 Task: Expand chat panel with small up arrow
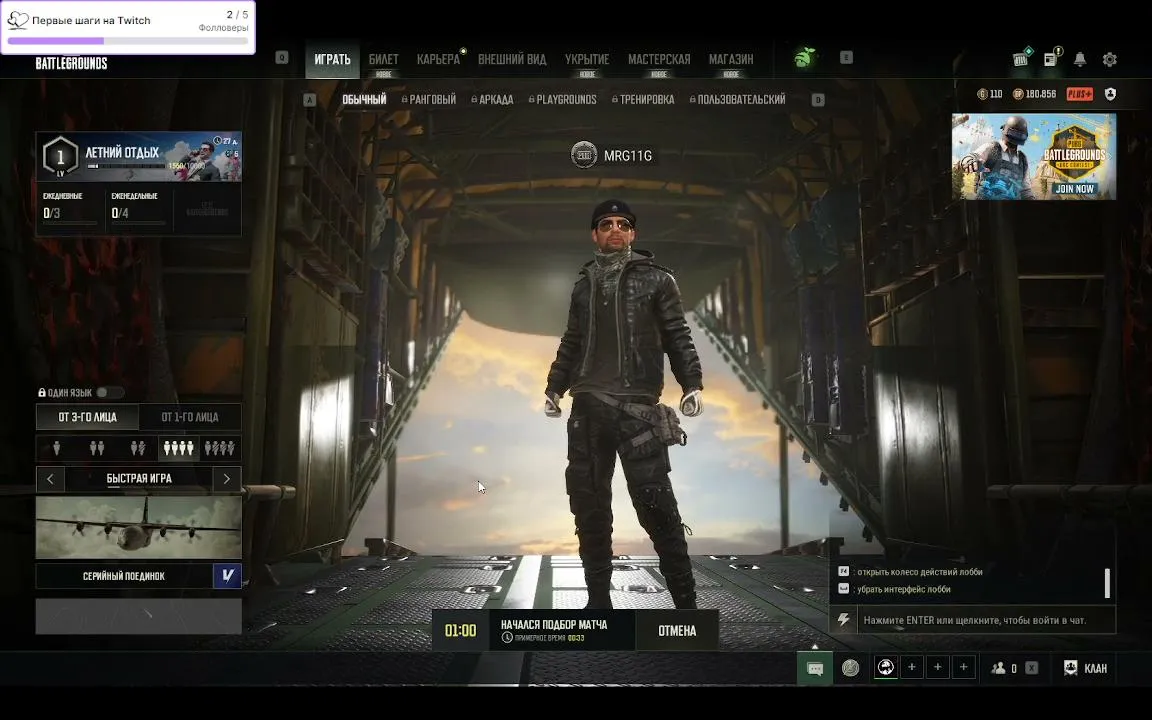tap(815, 646)
